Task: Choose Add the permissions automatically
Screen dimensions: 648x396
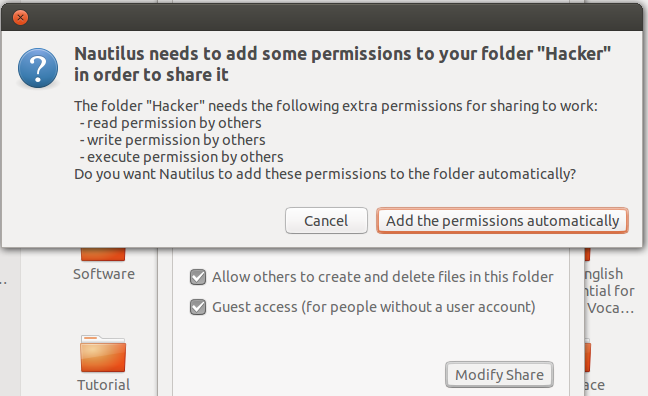Action: tap(502, 221)
